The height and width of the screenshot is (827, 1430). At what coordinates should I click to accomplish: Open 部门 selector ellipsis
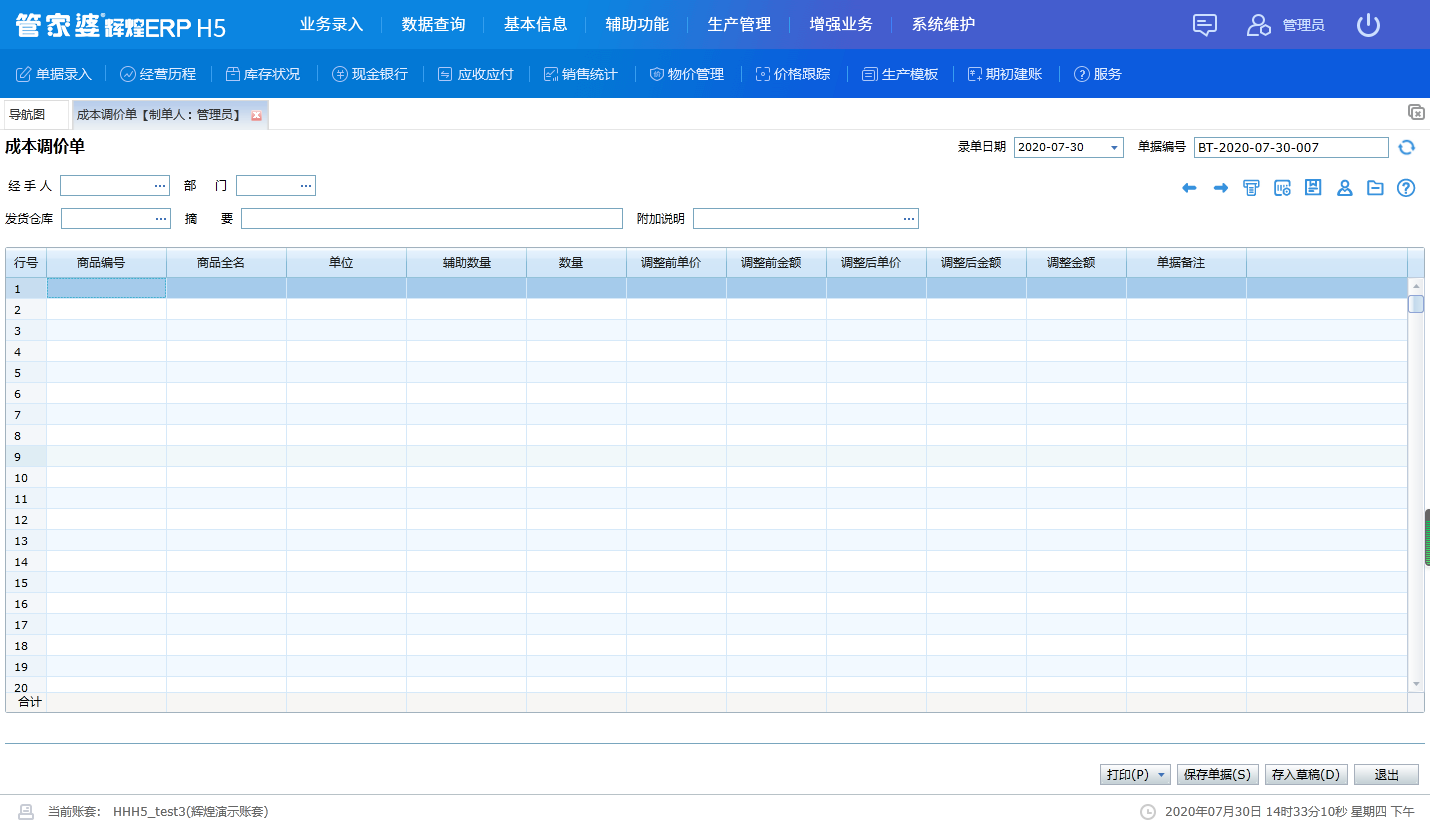pyautogui.click(x=306, y=186)
